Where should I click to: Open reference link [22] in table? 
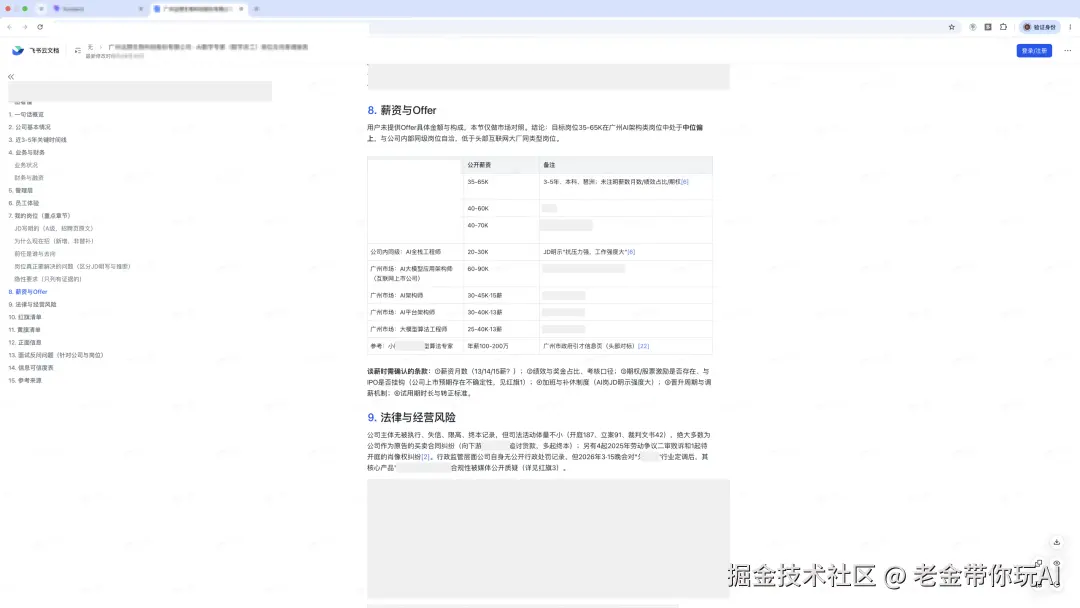643,346
